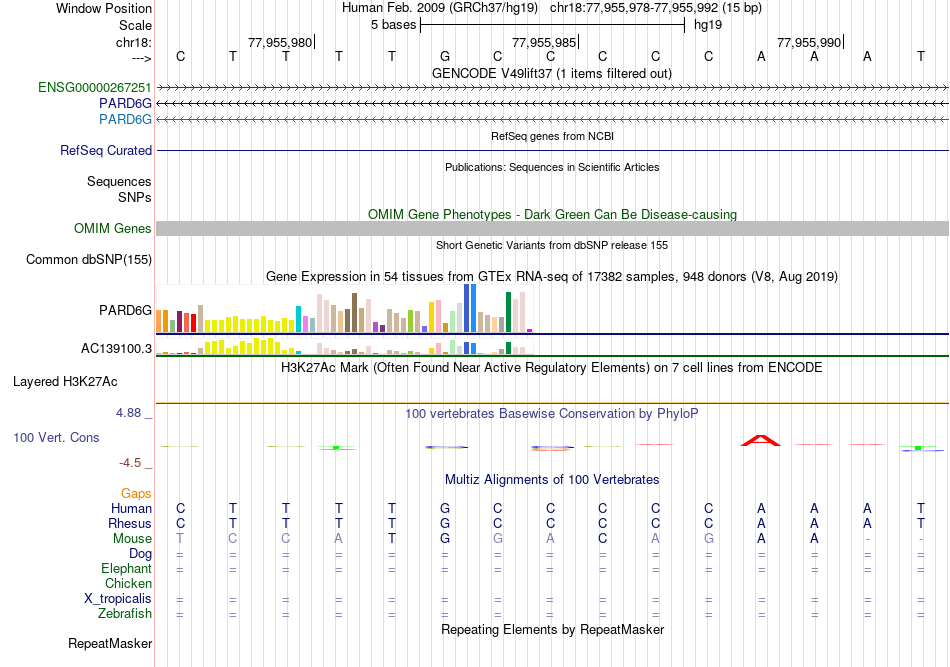The image size is (950, 667).
Task: Select the Zebrafish species row label
Action: point(125,614)
